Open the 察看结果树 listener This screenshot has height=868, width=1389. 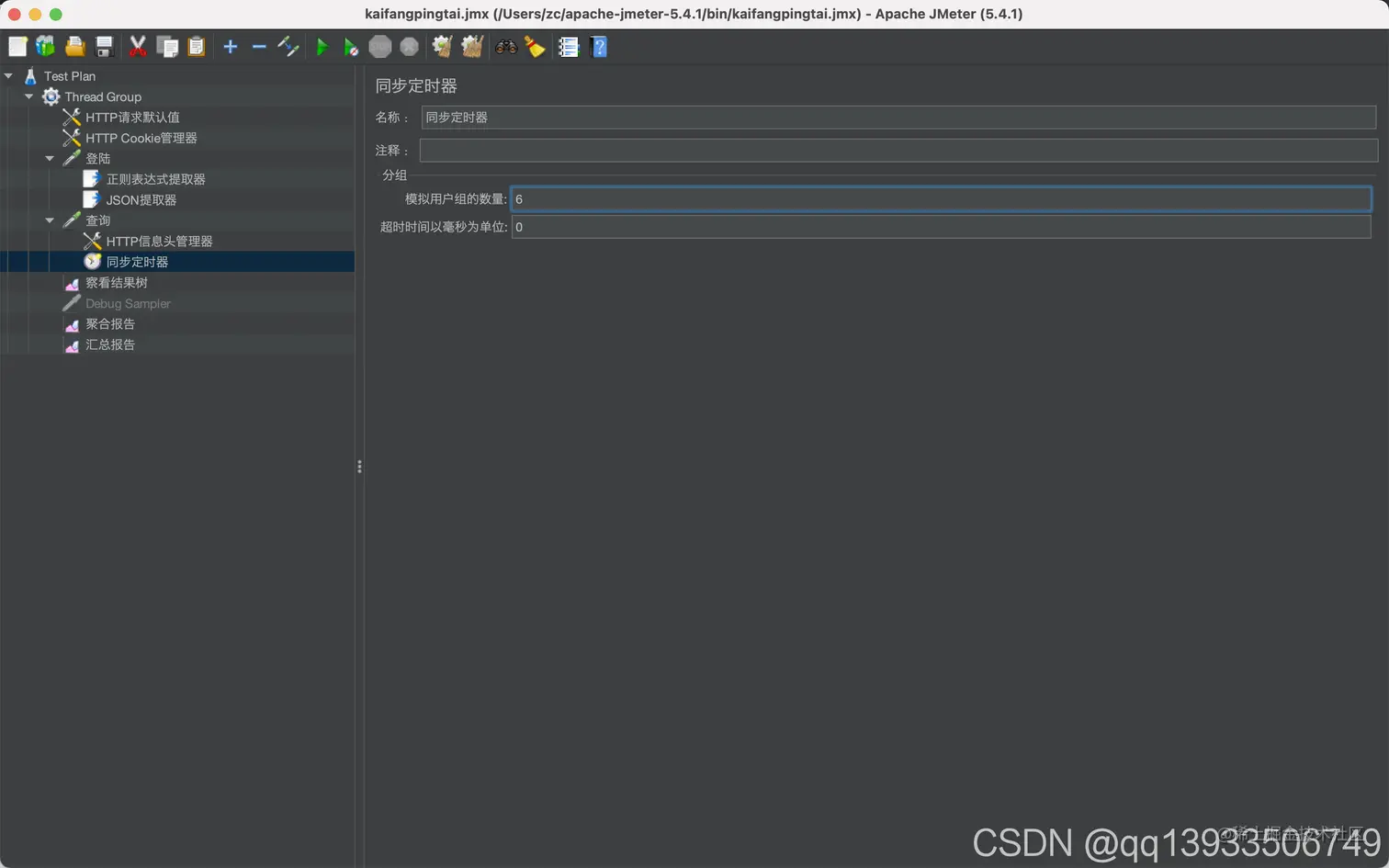coord(116,283)
